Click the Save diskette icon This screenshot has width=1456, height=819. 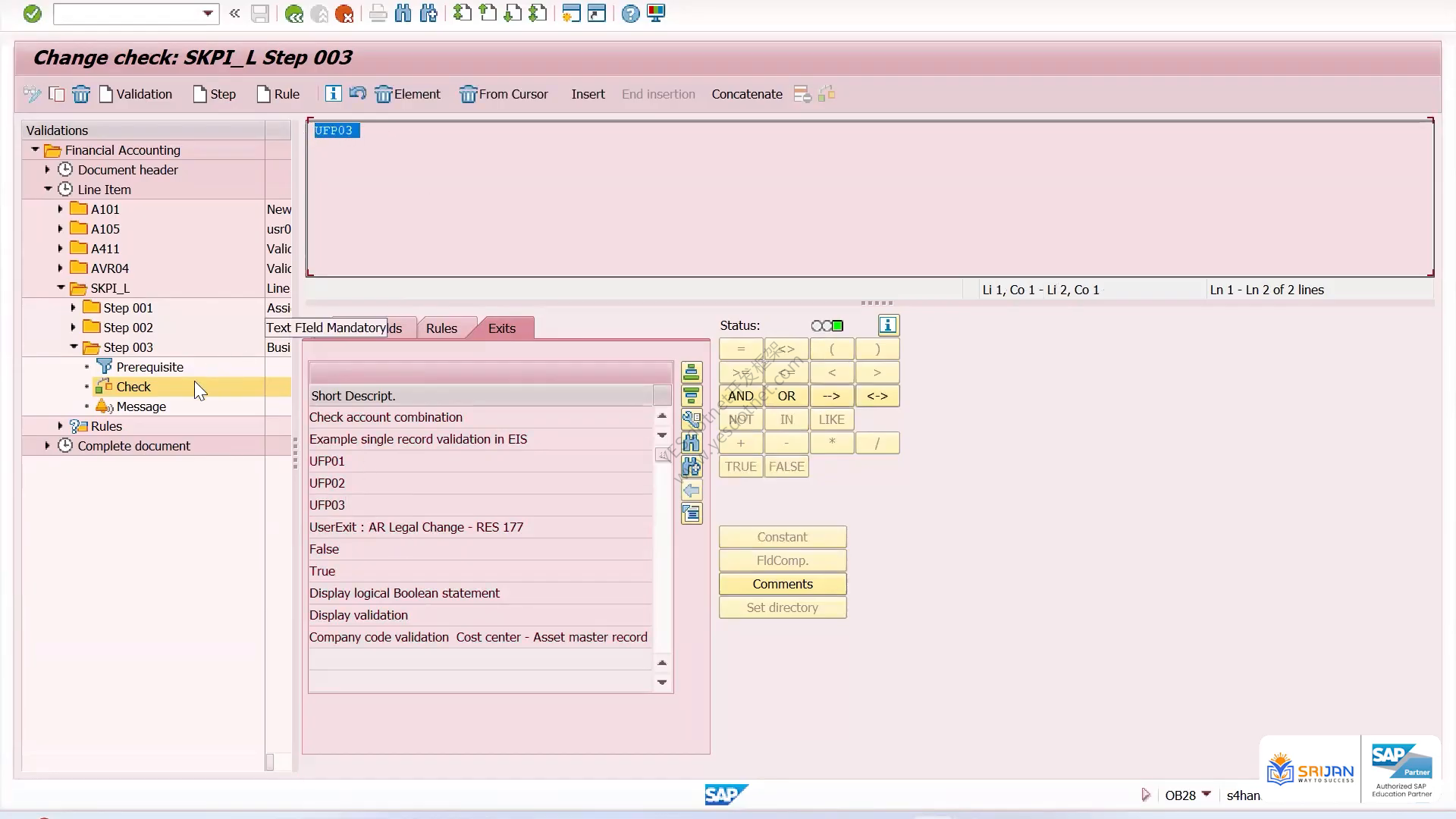[x=260, y=14]
